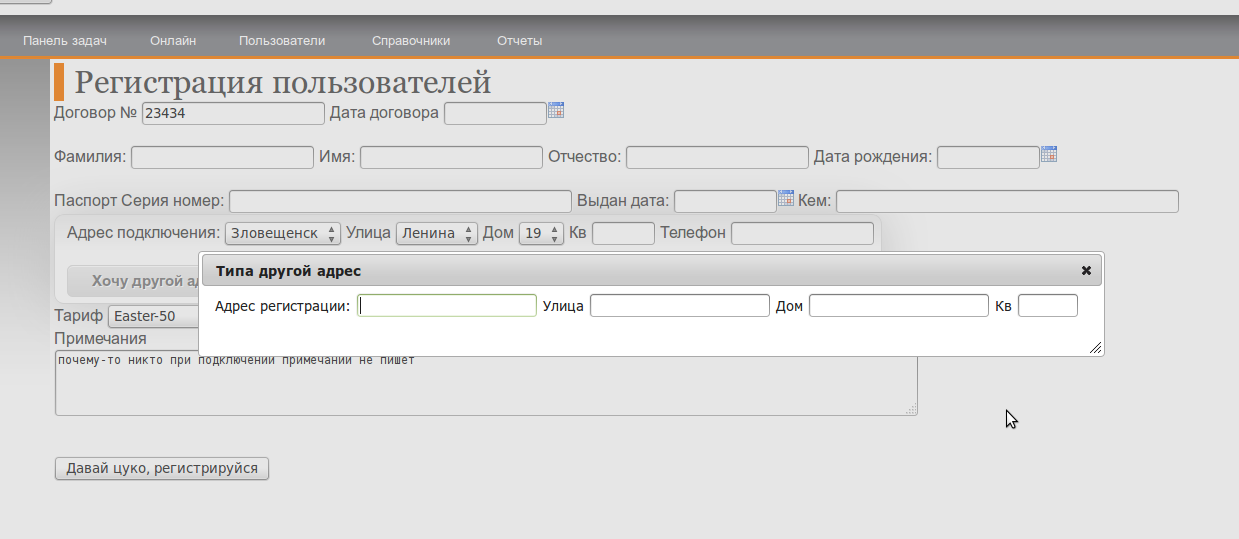Click the Хочу другой адрес button

click(x=134, y=281)
